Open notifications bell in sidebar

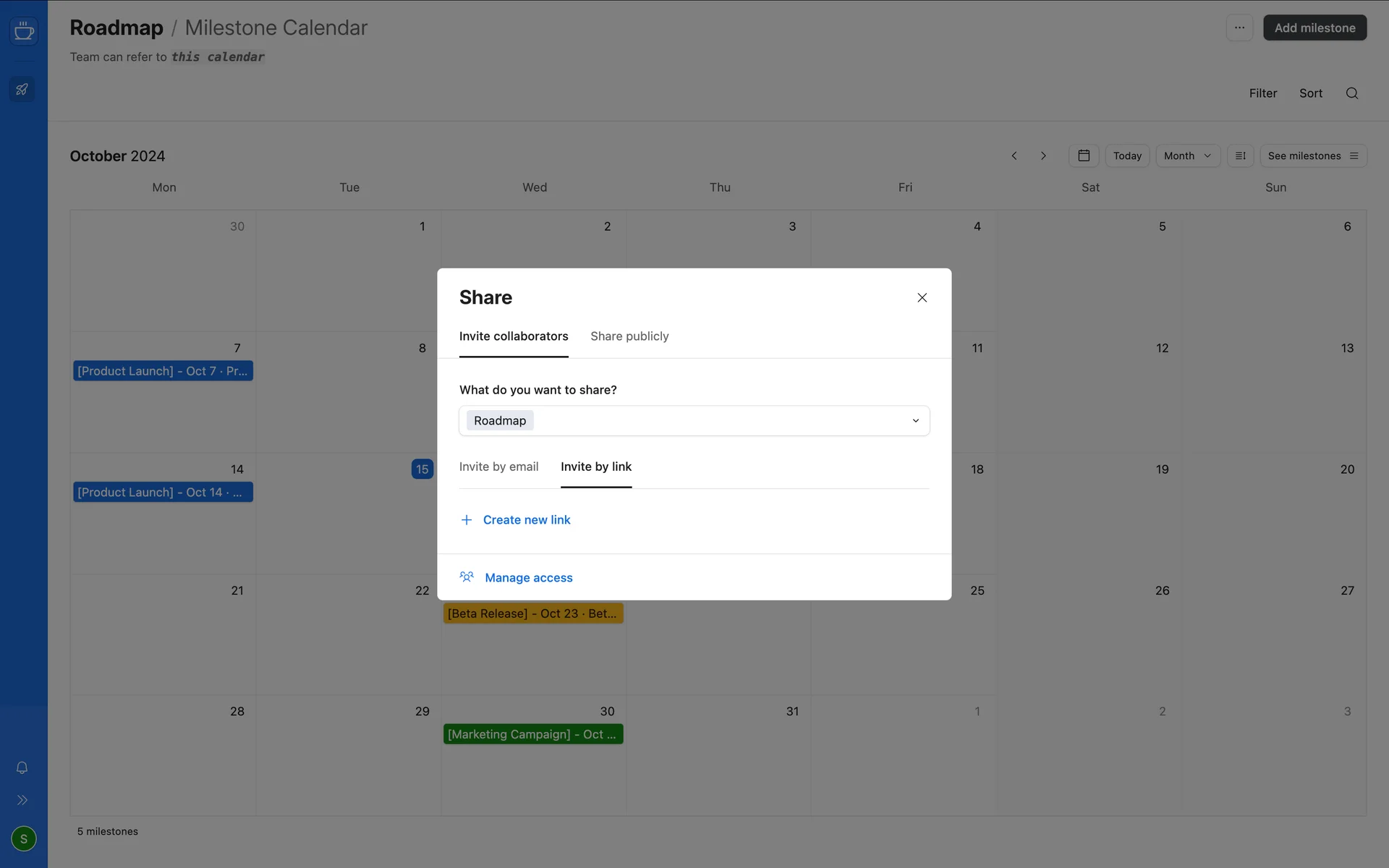point(22,767)
